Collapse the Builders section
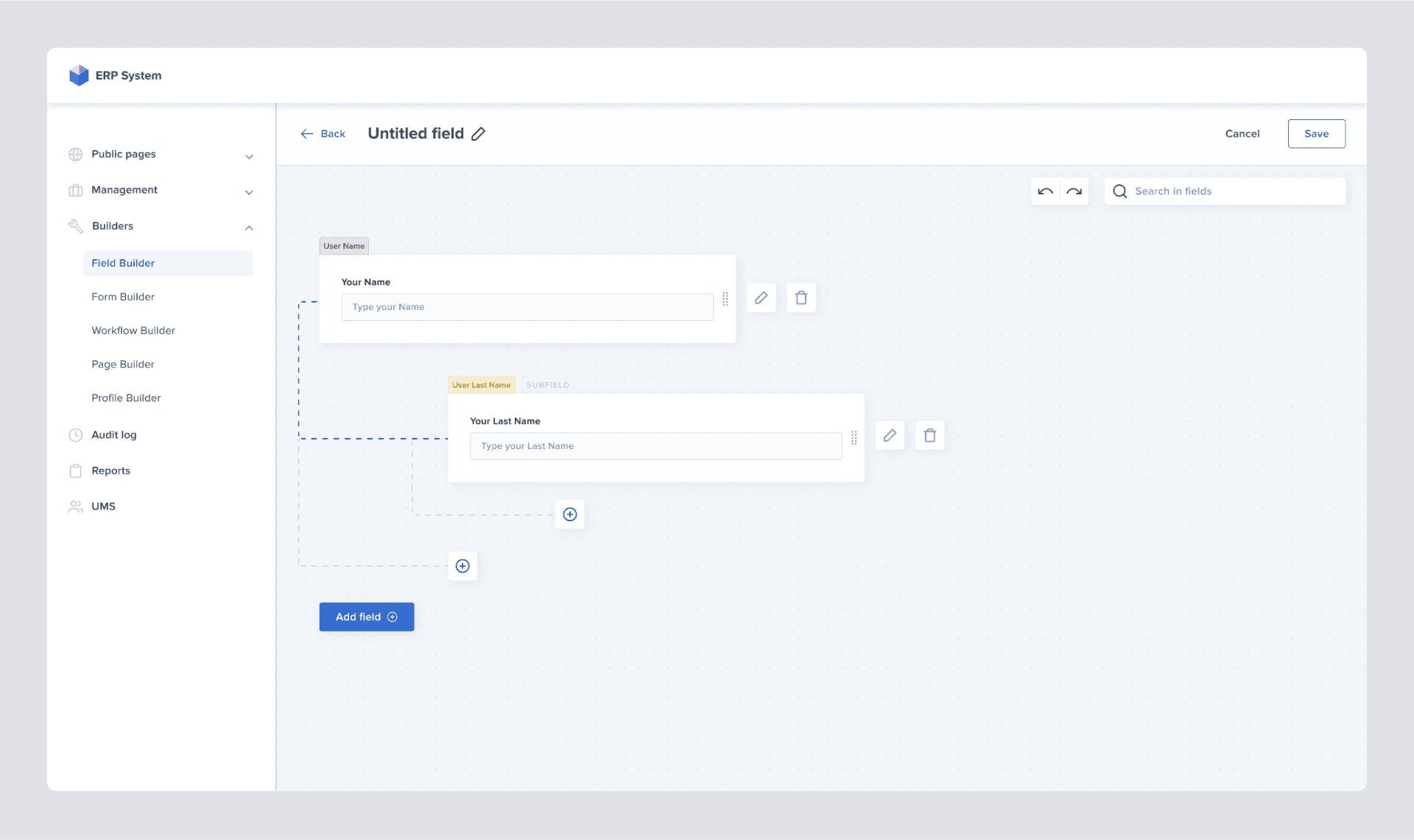Image resolution: width=1414 pixels, height=840 pixels. click(x=249, y=227)
